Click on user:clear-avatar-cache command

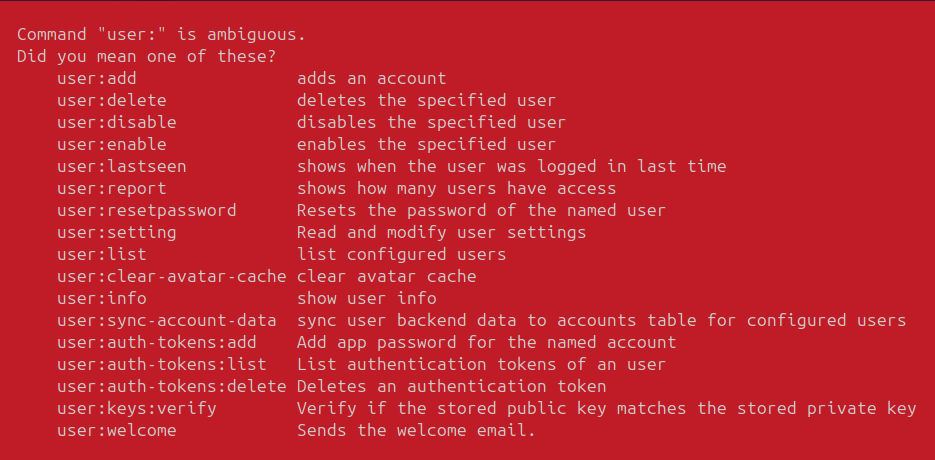pyautogui.click(x=172, y=276)
